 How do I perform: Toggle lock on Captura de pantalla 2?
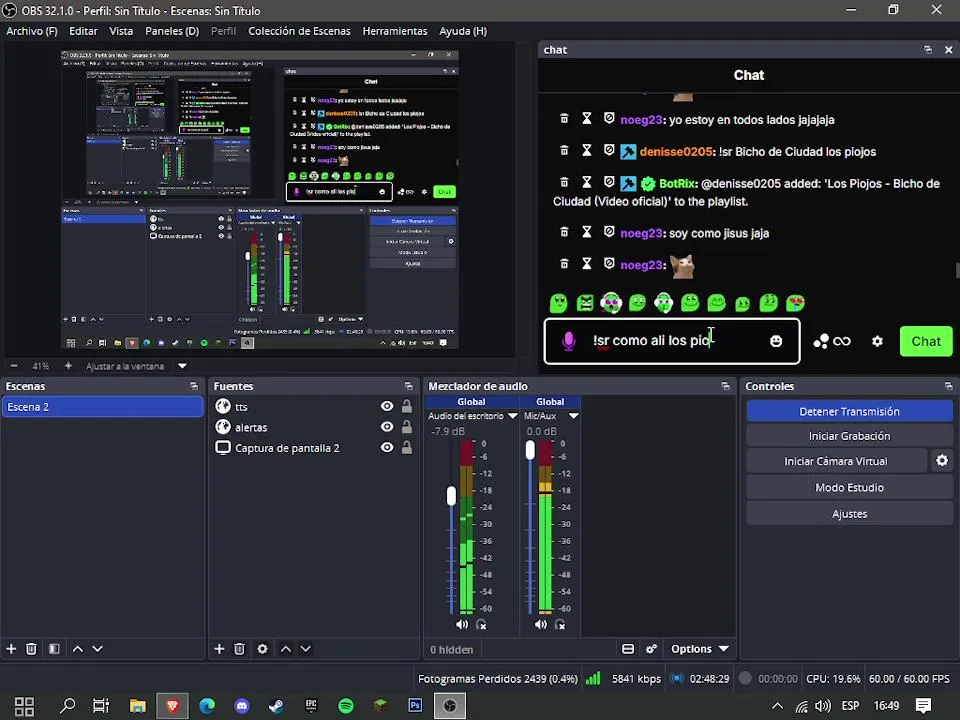point(407,448)
